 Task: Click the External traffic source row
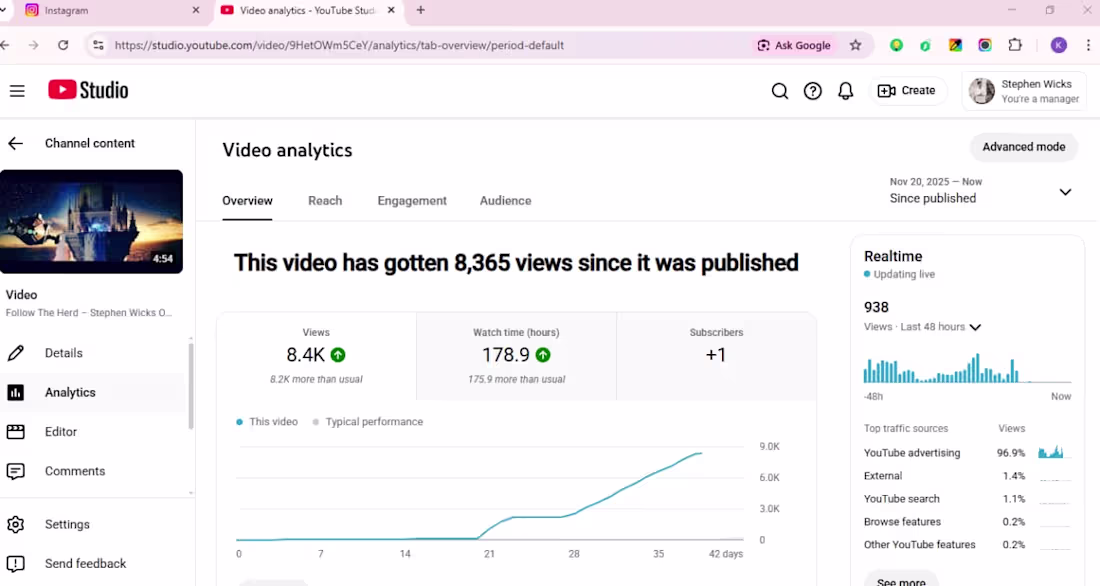967,476
